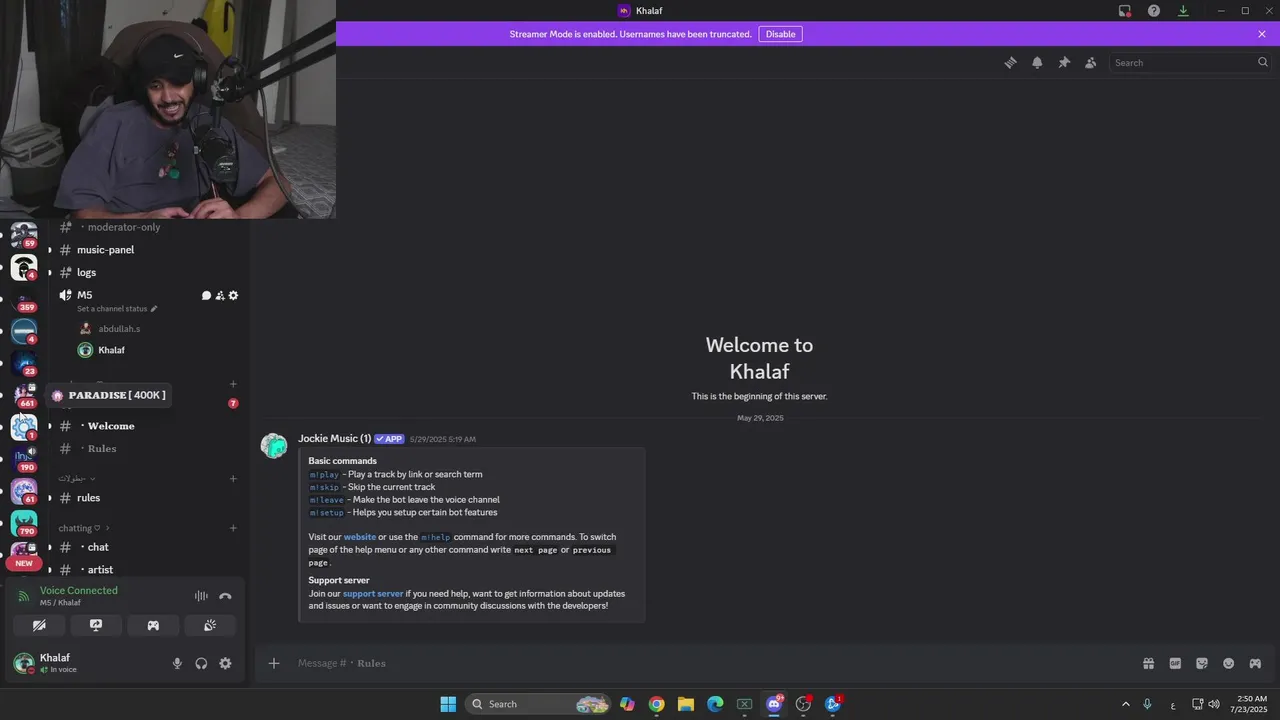The width and height of the screenshot is (1280, 720).
Task: Open notification settings bell icon
Action: coord(1037,62)
